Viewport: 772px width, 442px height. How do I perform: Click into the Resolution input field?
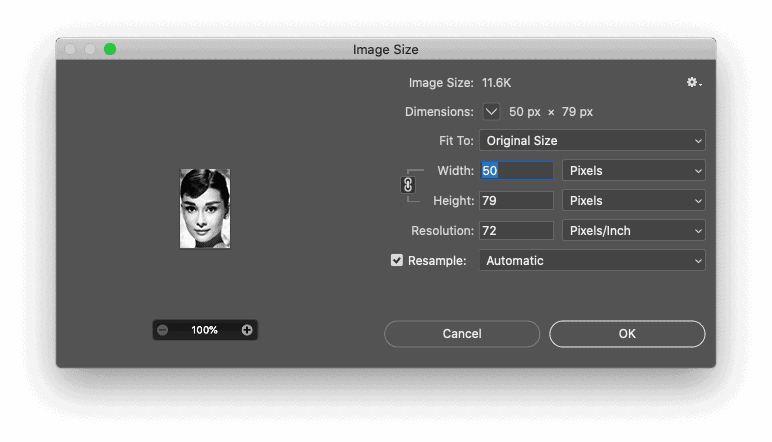516,231
